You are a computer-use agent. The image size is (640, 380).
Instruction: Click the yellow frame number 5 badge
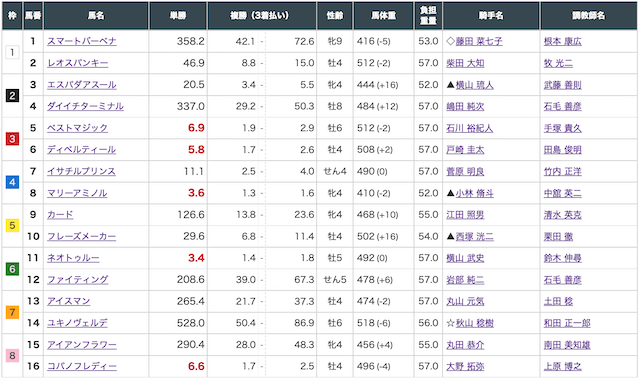click(x=12, y=226)
